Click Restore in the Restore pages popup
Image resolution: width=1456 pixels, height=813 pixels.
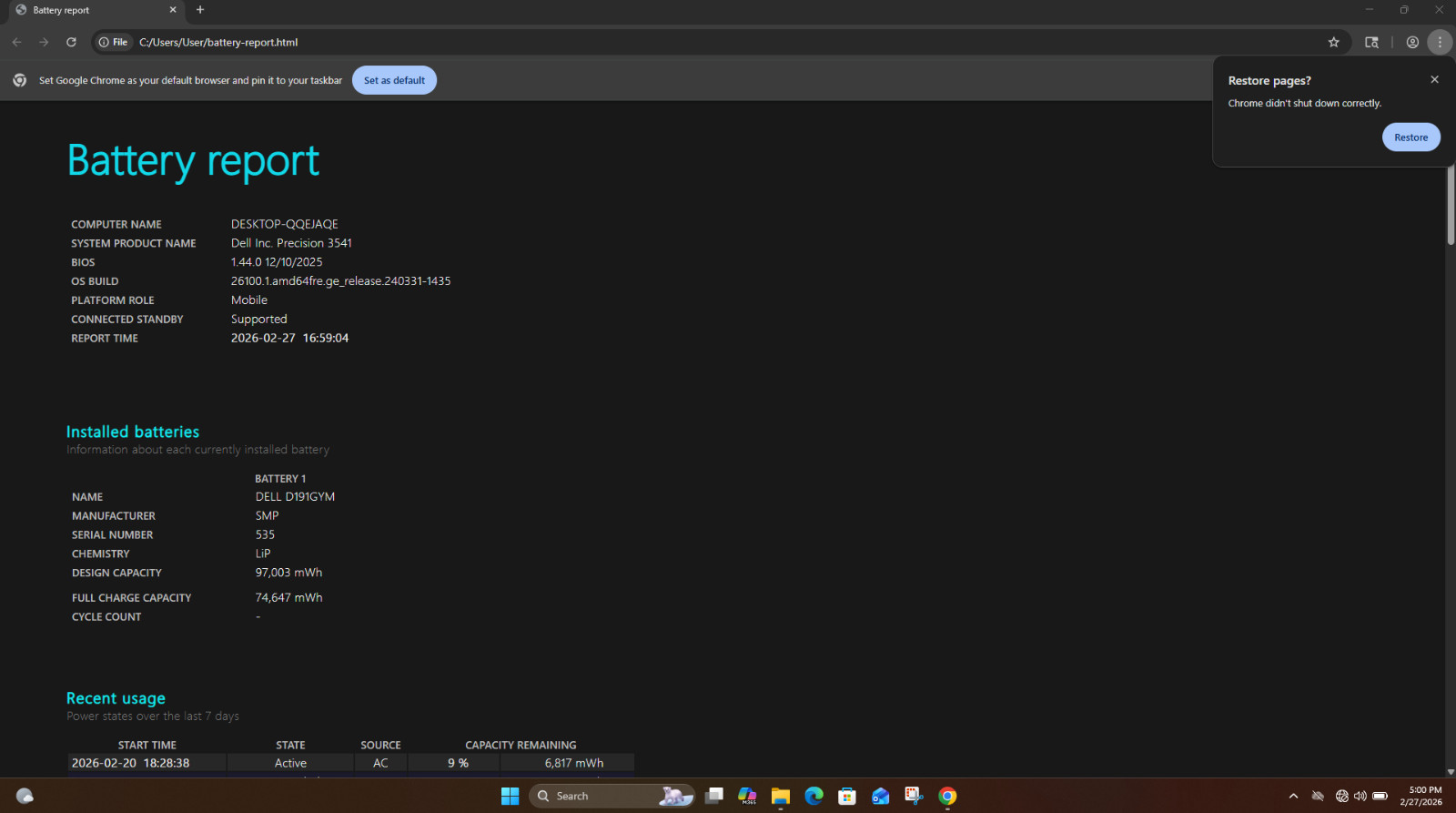[x=1410, y=137]
